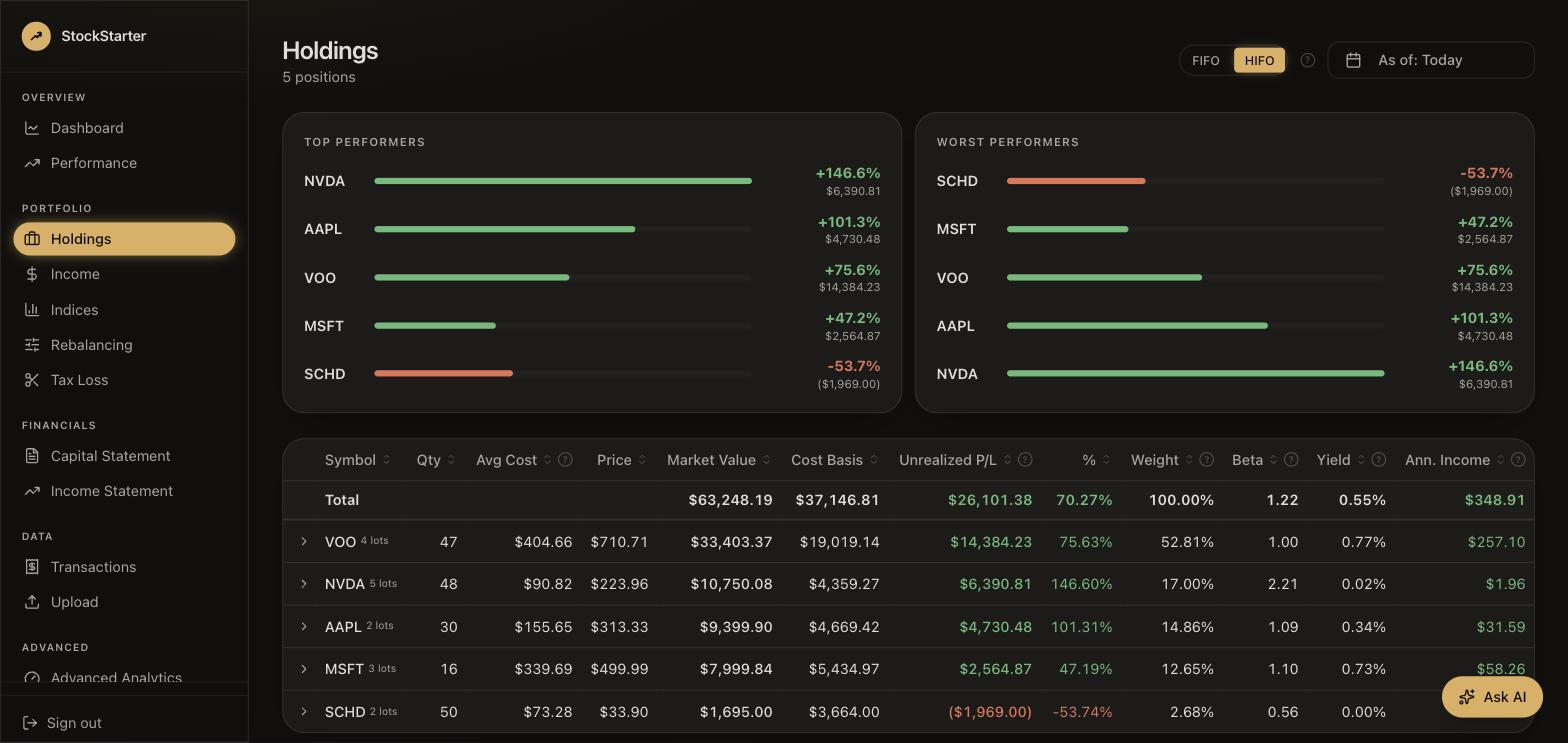1568x743 pixels.
Task: Open Advanced Analytics link
Action: (124, 677)
